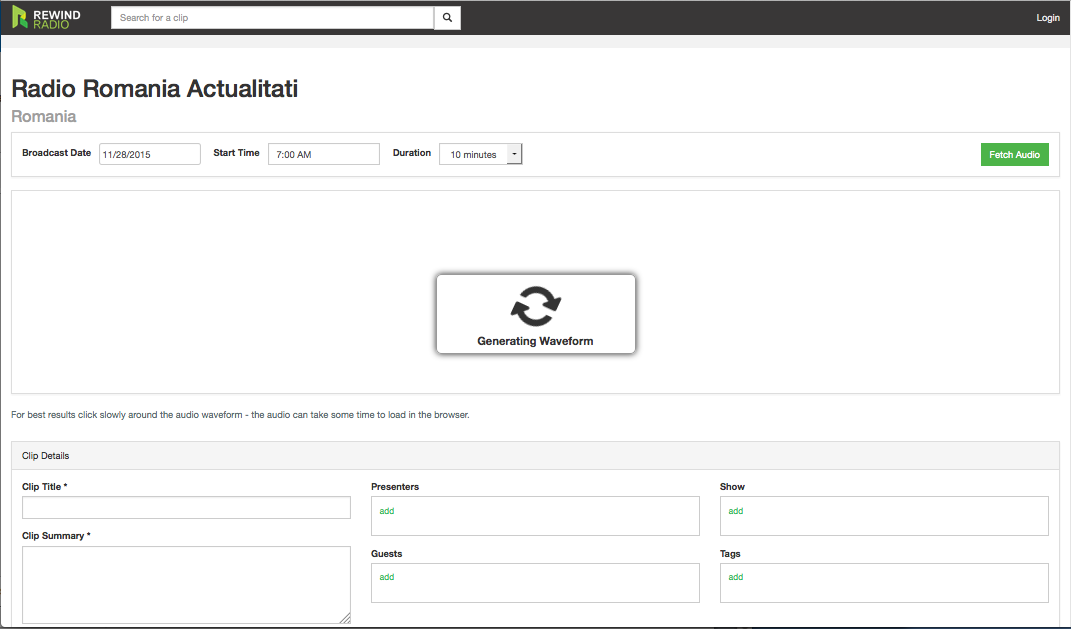This screenshot has height=629, width=1071.
Task: Add a guest via add link
Action: pos(387,577)
